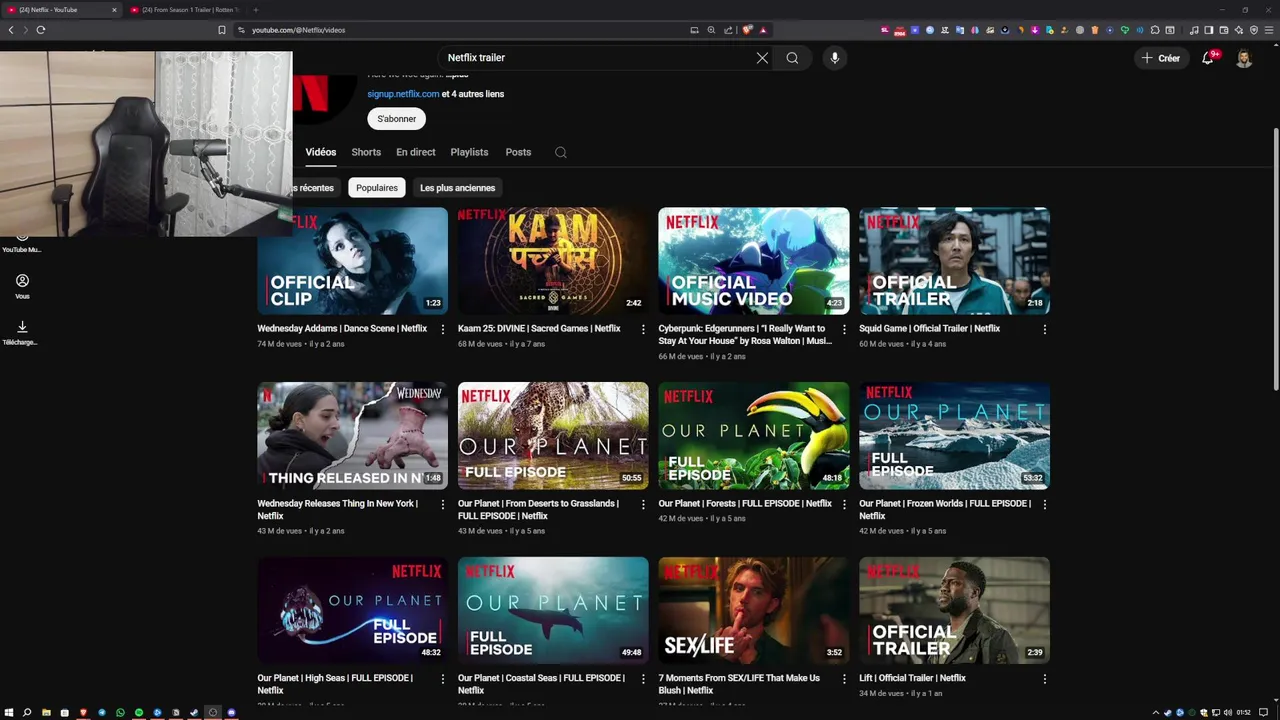Open the signup.netflix.com link
This screenshot has height=720, width=1280.
(403, 94)
